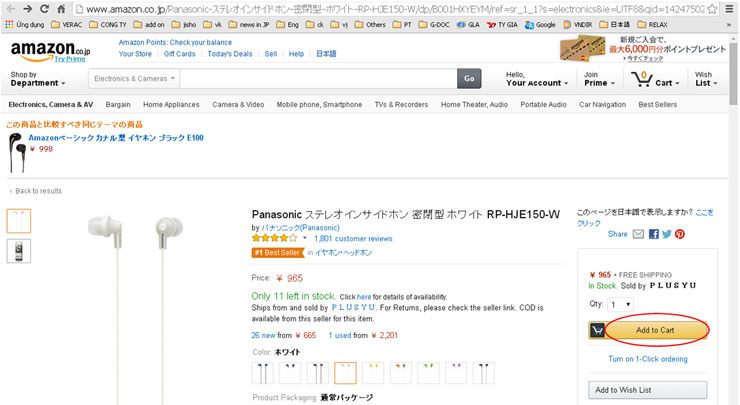The height and width of the screenshot is (405, 740).
Task: Open the shopping cart icon in header
Action: coord(651,79)
